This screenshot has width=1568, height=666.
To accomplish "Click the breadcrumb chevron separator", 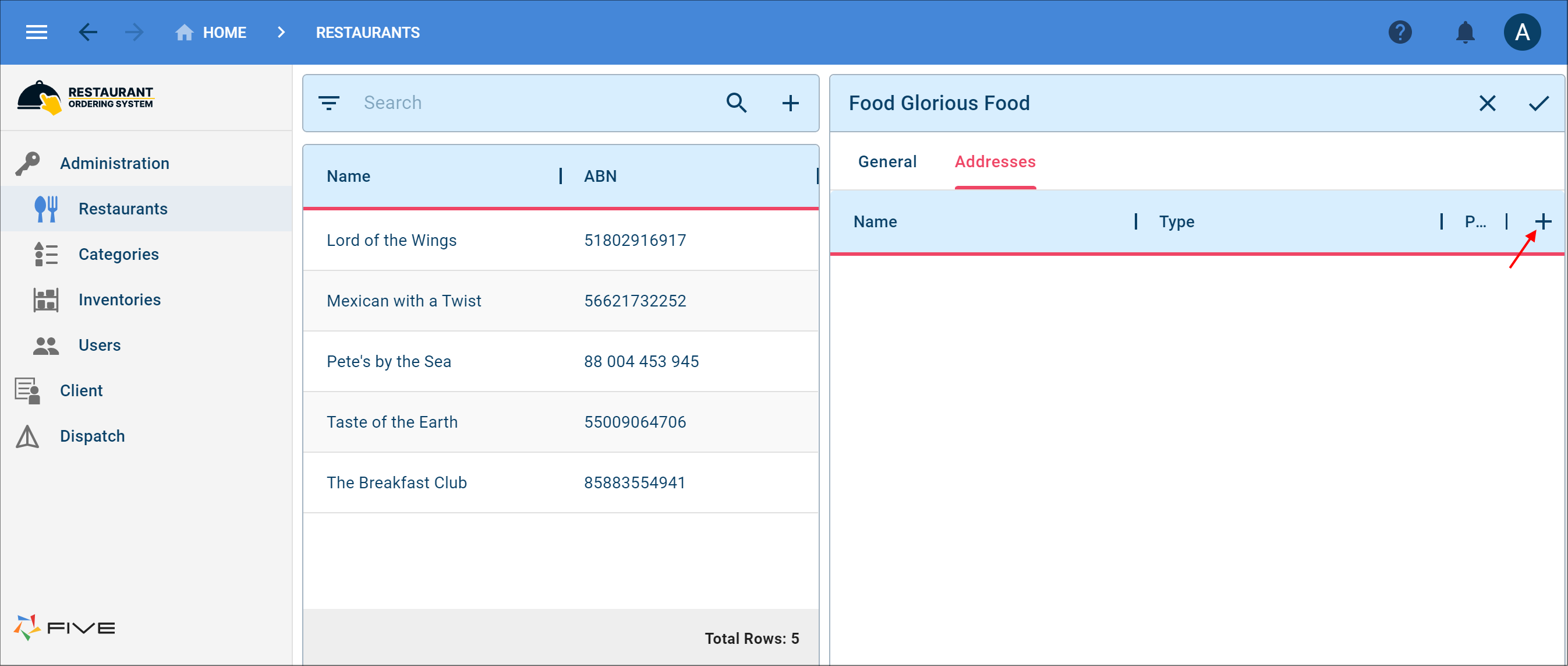I will (x=281, y=32).
